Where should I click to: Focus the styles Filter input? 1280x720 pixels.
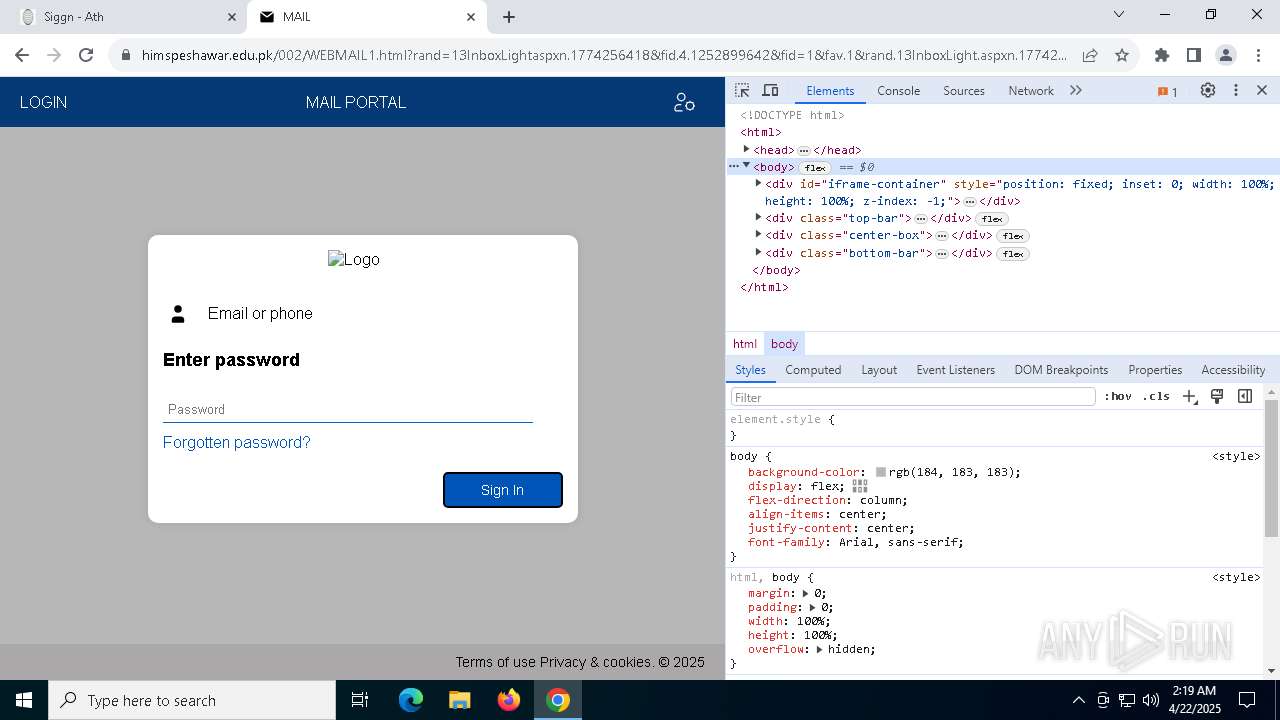tap(913, 397)
